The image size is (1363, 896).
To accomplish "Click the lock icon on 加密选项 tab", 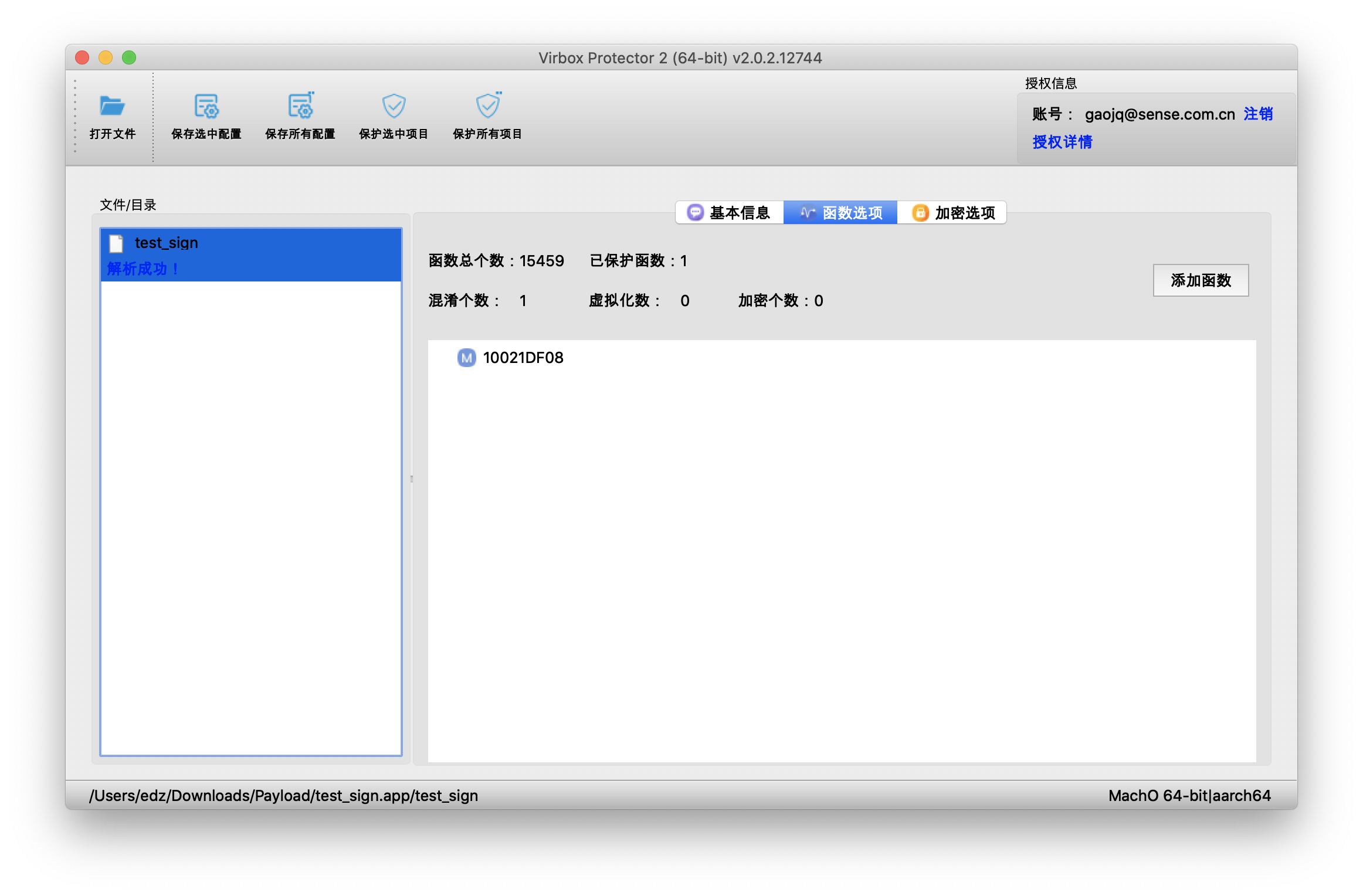I will point(920,212).
